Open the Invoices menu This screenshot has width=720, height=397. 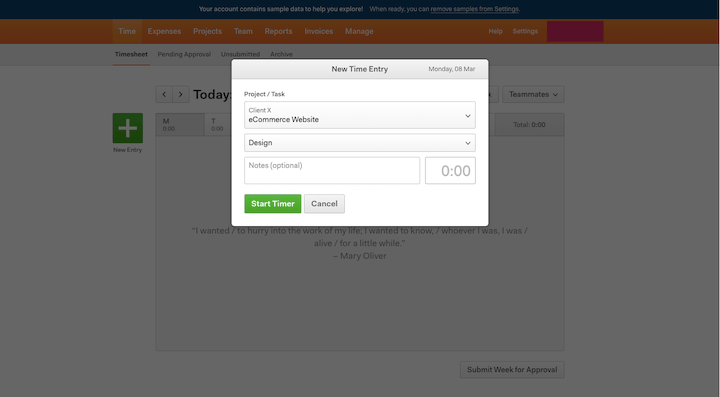[319, 31]
